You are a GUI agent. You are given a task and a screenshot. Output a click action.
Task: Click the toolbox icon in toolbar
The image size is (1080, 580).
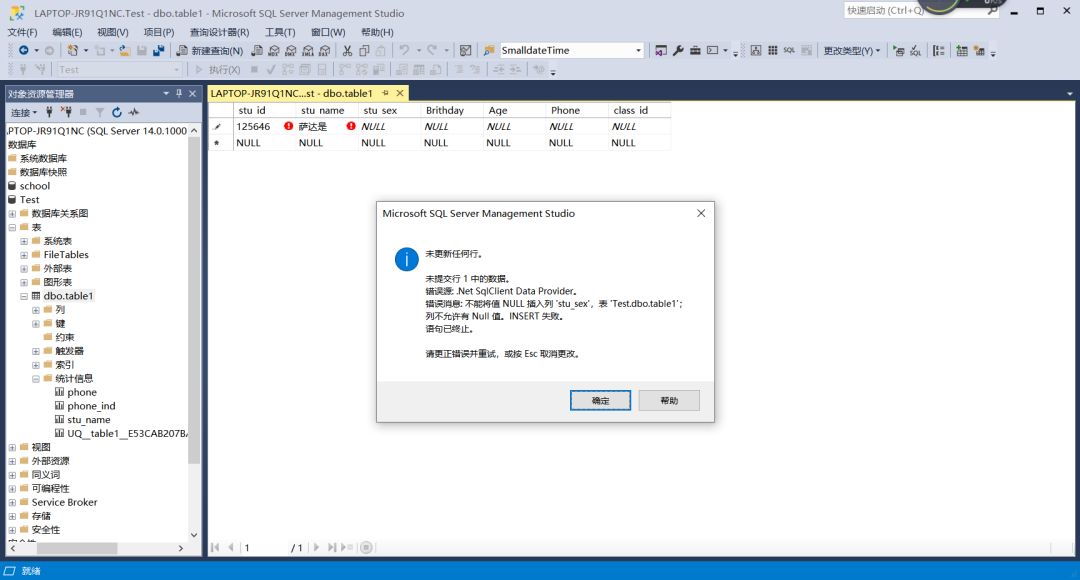tap(696, 50)
